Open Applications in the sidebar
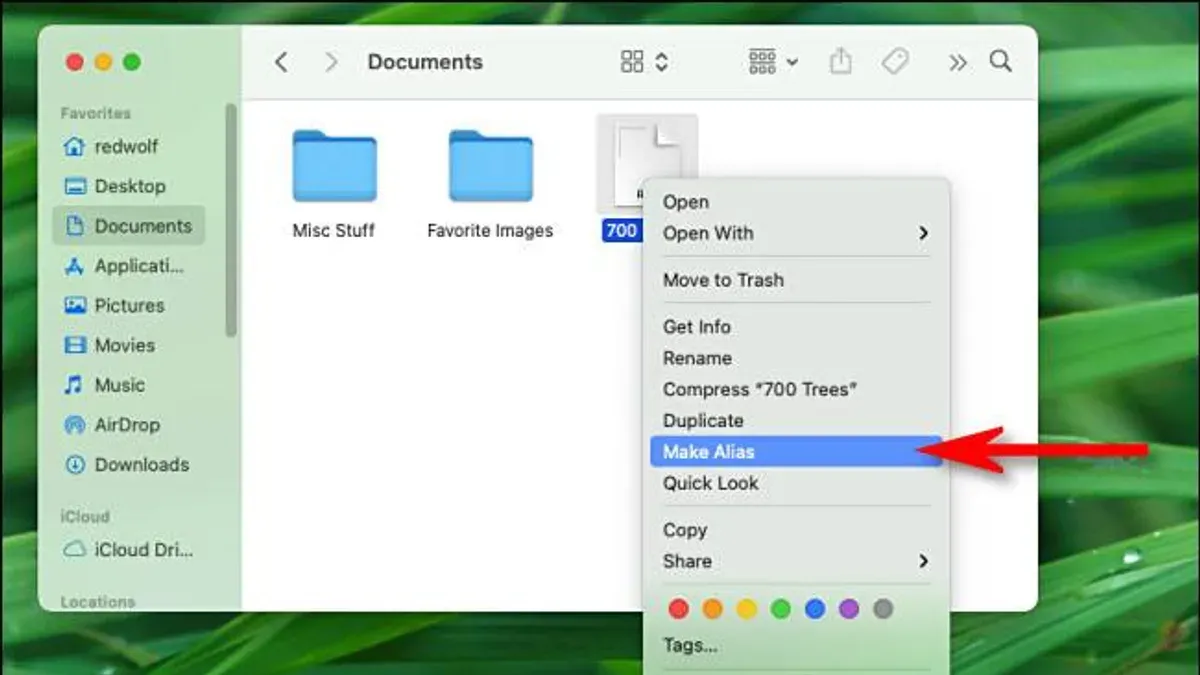The height and width of the screenshot is (675, 1200). [x=128, y=266]
